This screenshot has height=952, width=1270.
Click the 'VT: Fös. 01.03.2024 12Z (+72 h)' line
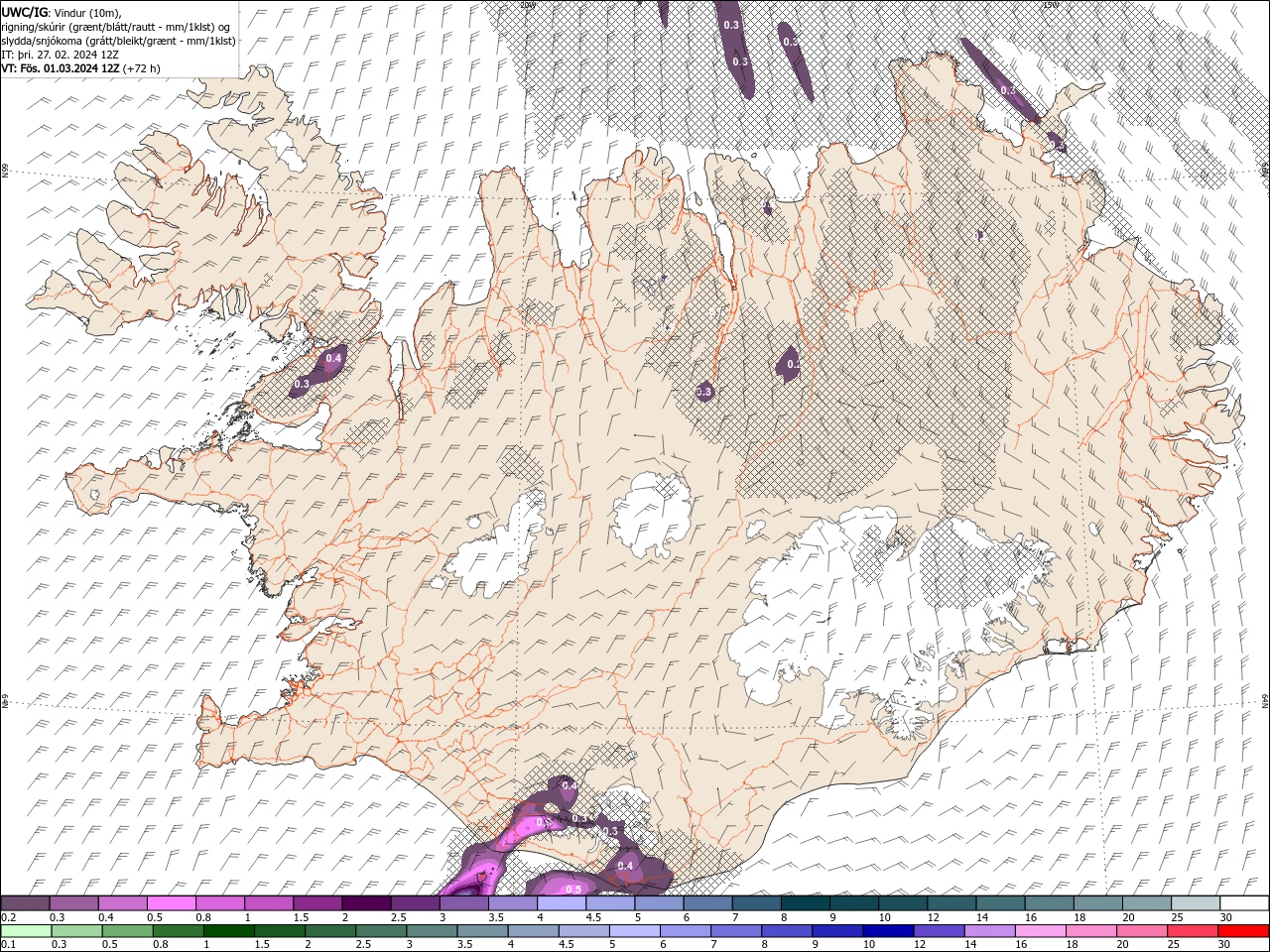pos(81,68)
